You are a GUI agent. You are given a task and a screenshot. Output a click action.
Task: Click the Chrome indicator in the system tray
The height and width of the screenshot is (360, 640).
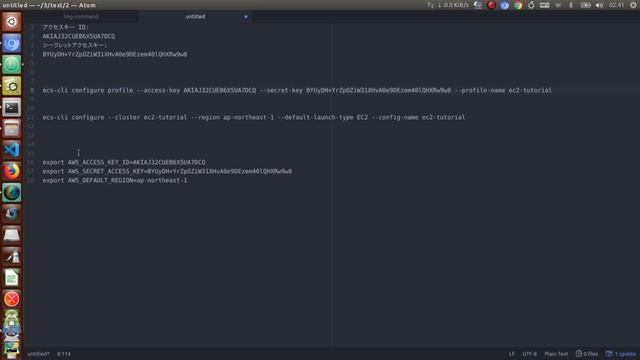click(518, 5)
